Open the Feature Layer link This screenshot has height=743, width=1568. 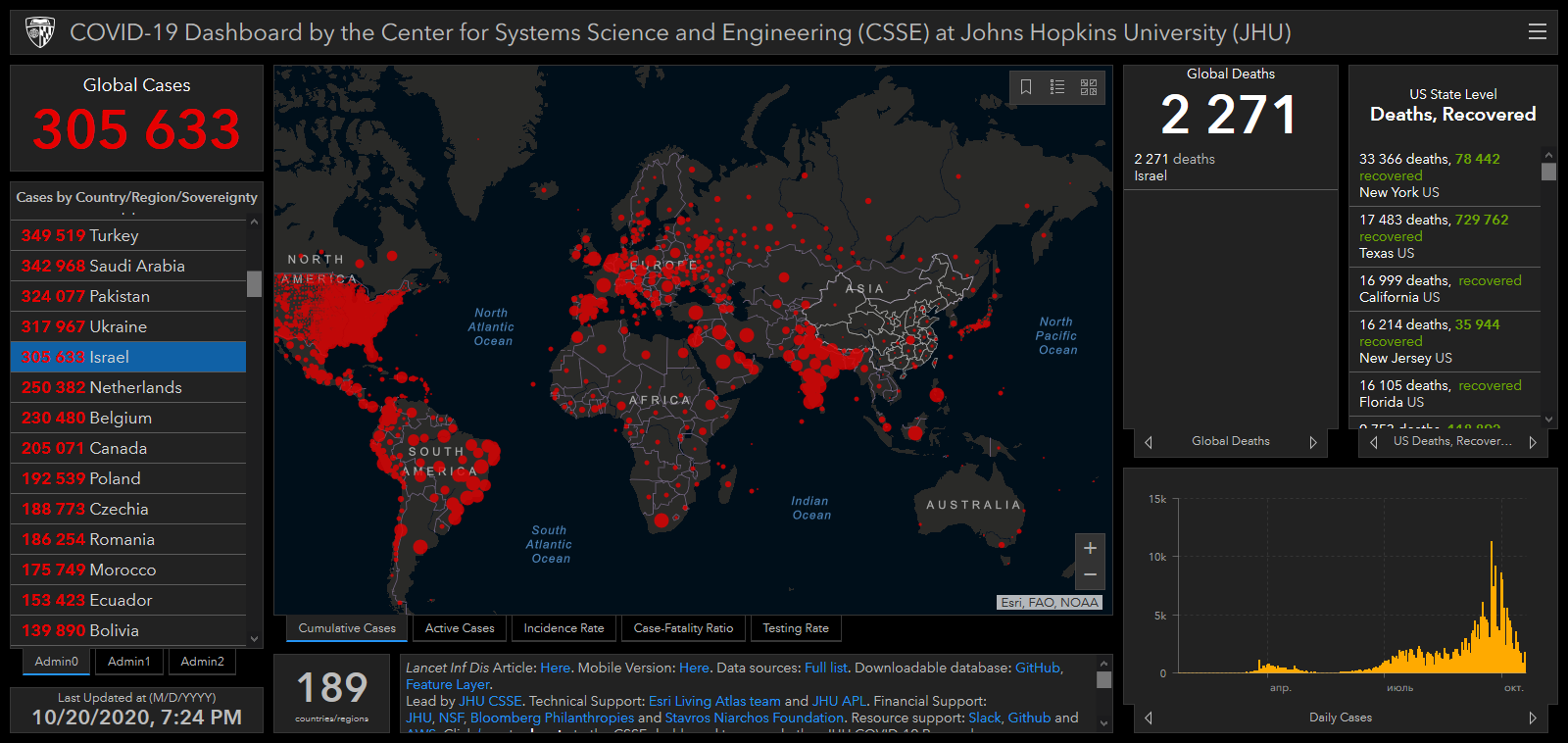pos(448,684)
